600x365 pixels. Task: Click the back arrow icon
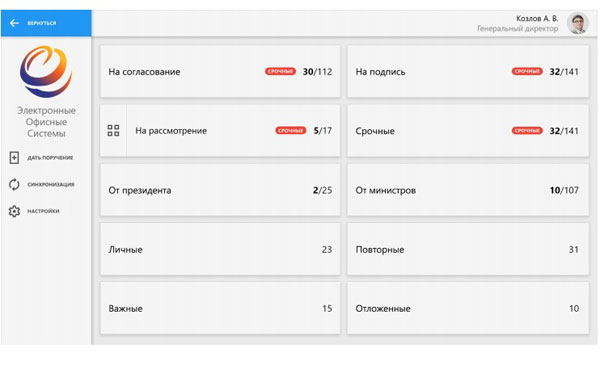point(14,23)
